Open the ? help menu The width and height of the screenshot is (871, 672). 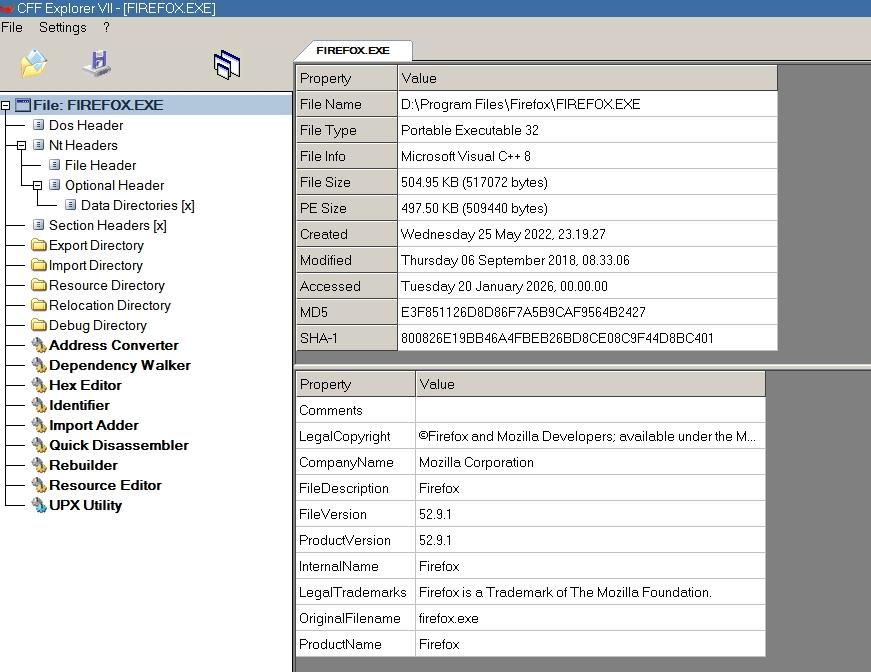(107, 27)
